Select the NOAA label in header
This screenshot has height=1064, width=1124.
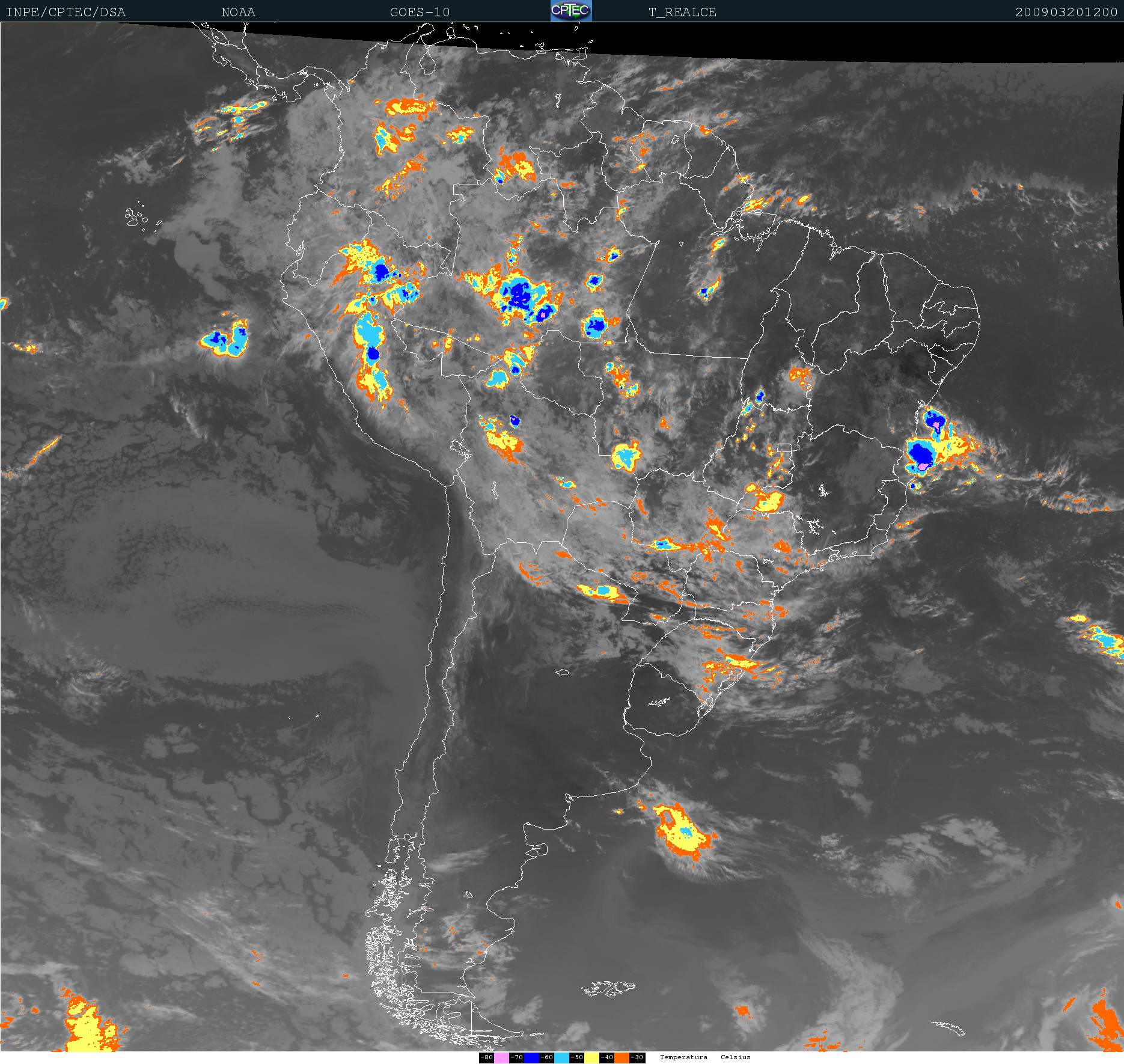pyautogui.click(x=238, y=12)
